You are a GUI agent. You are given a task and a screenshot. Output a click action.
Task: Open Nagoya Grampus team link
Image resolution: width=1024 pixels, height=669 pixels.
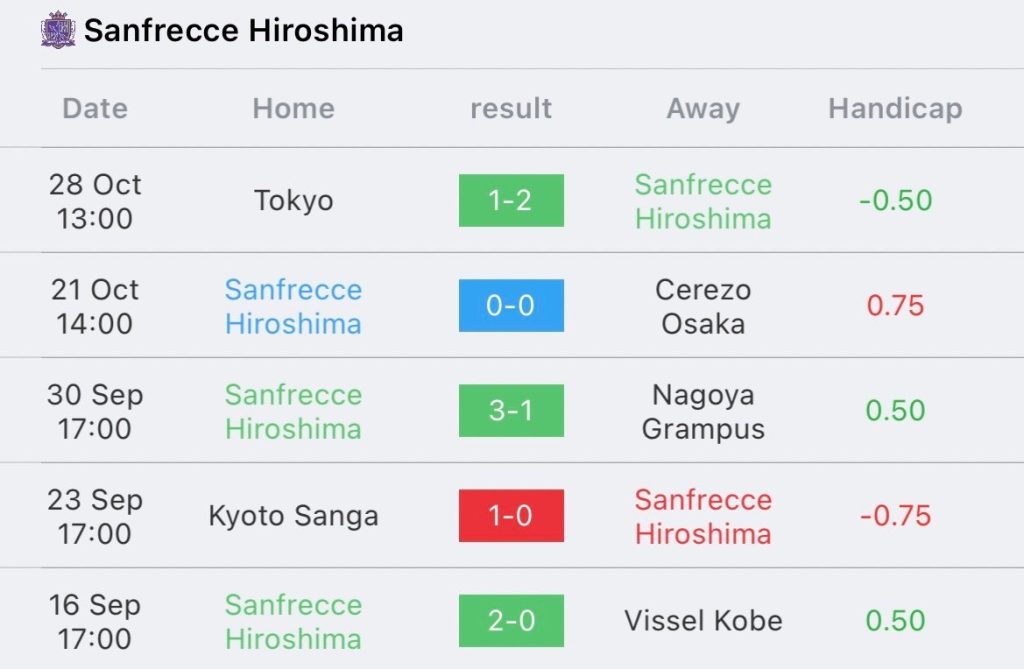click(x=703, y=412)
